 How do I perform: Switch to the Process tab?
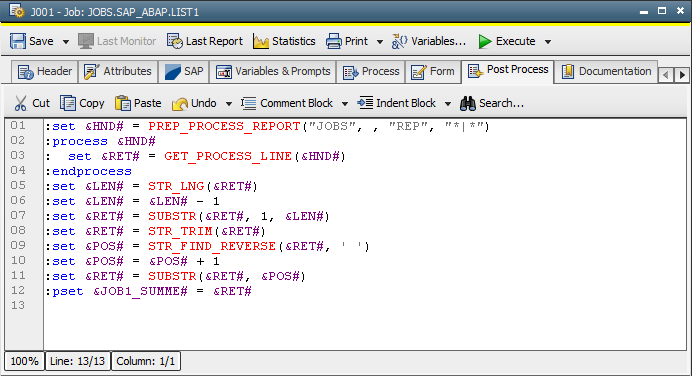(371, 71)
